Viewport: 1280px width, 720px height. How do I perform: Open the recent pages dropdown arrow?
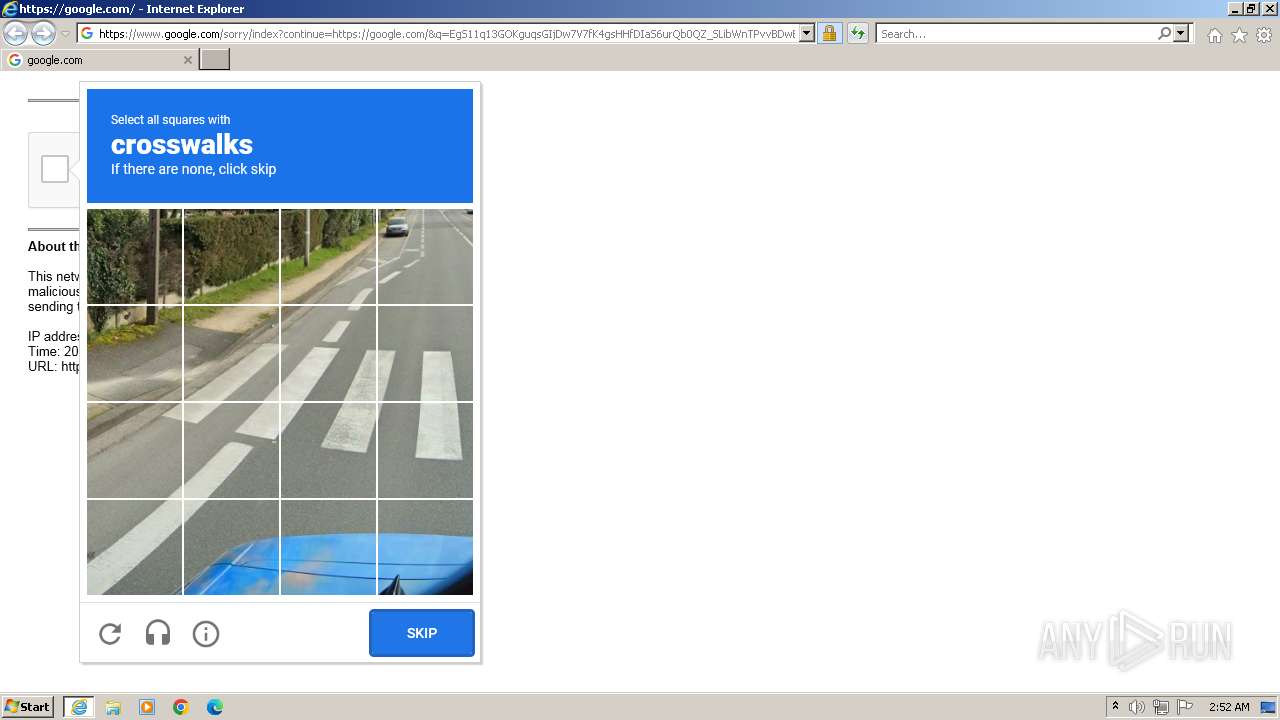point(65,34)
